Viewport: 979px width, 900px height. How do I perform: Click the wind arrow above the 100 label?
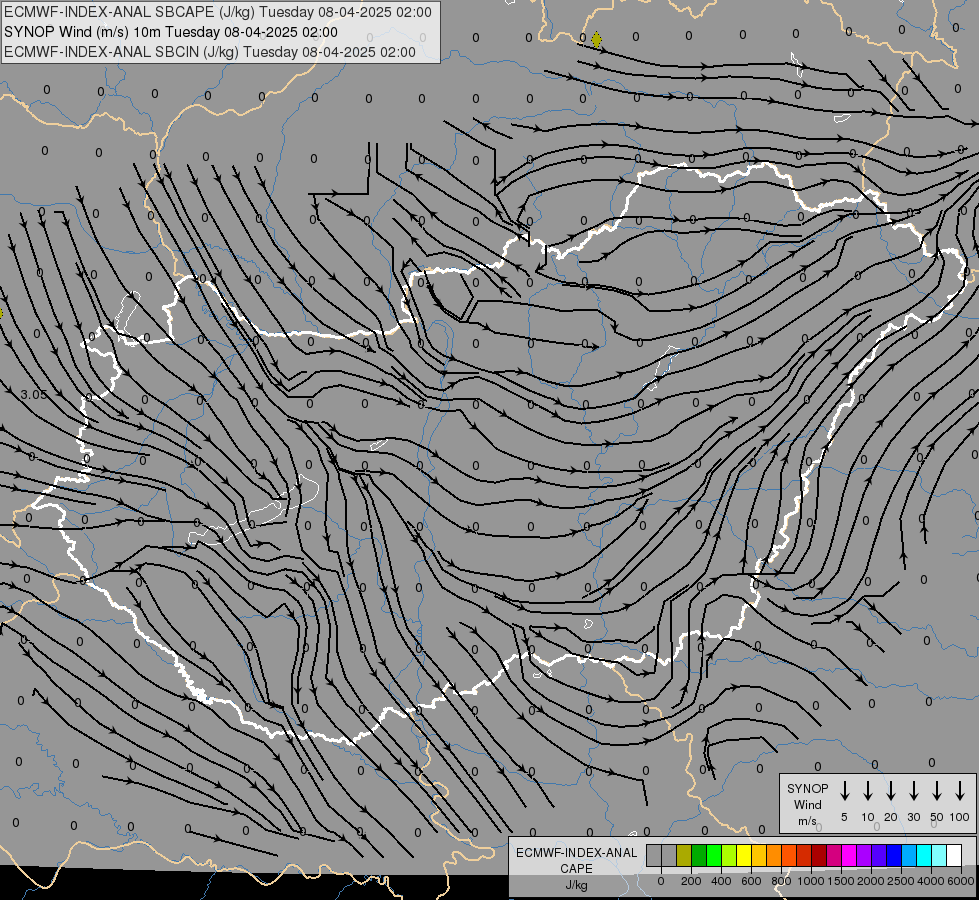click(960, 791)
